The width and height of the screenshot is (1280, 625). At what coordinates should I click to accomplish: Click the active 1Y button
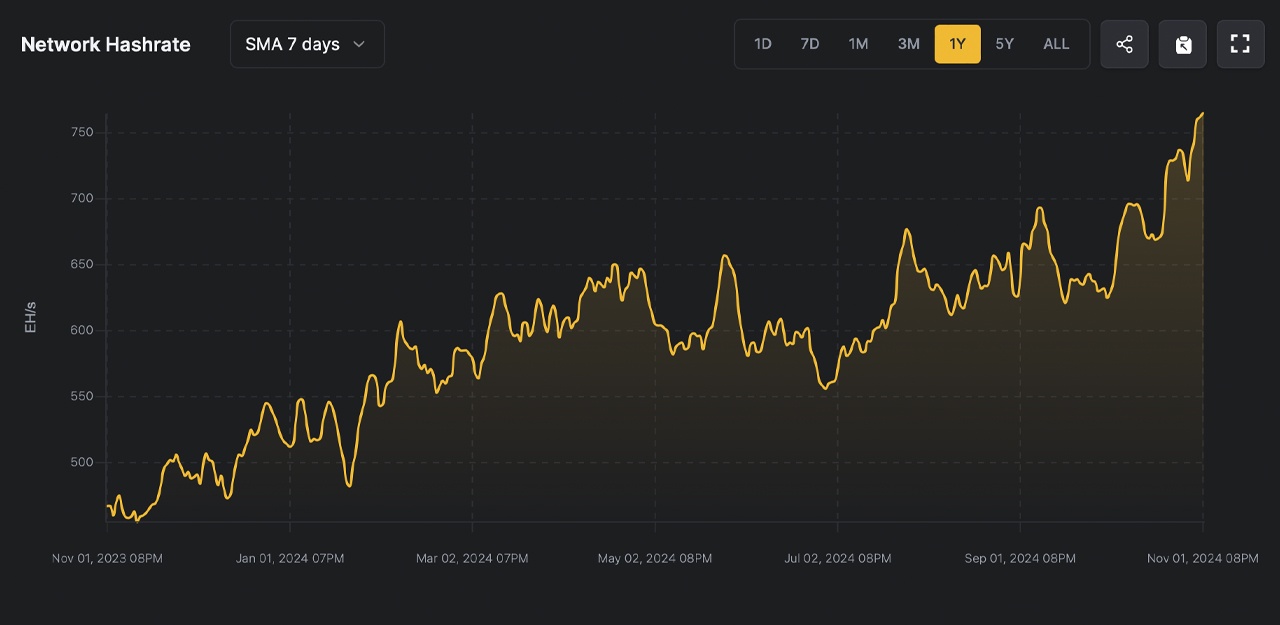(957, 44)
